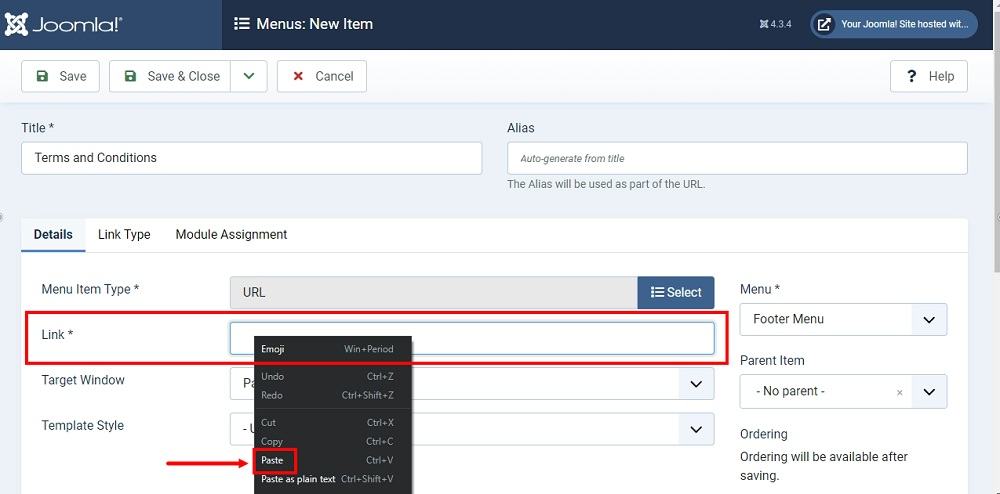Switch to the Module Assignment tab
The image size is (1000, 494).
point(232,235)
